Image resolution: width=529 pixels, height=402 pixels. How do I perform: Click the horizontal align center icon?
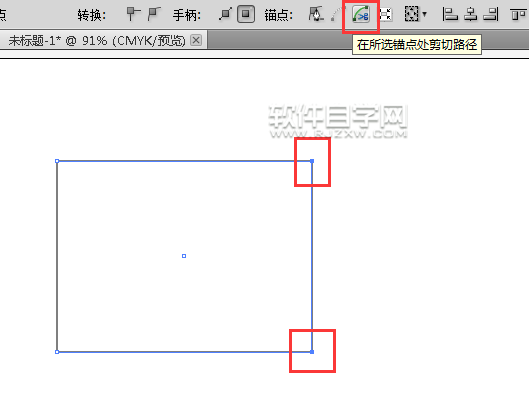pos(470,15)
